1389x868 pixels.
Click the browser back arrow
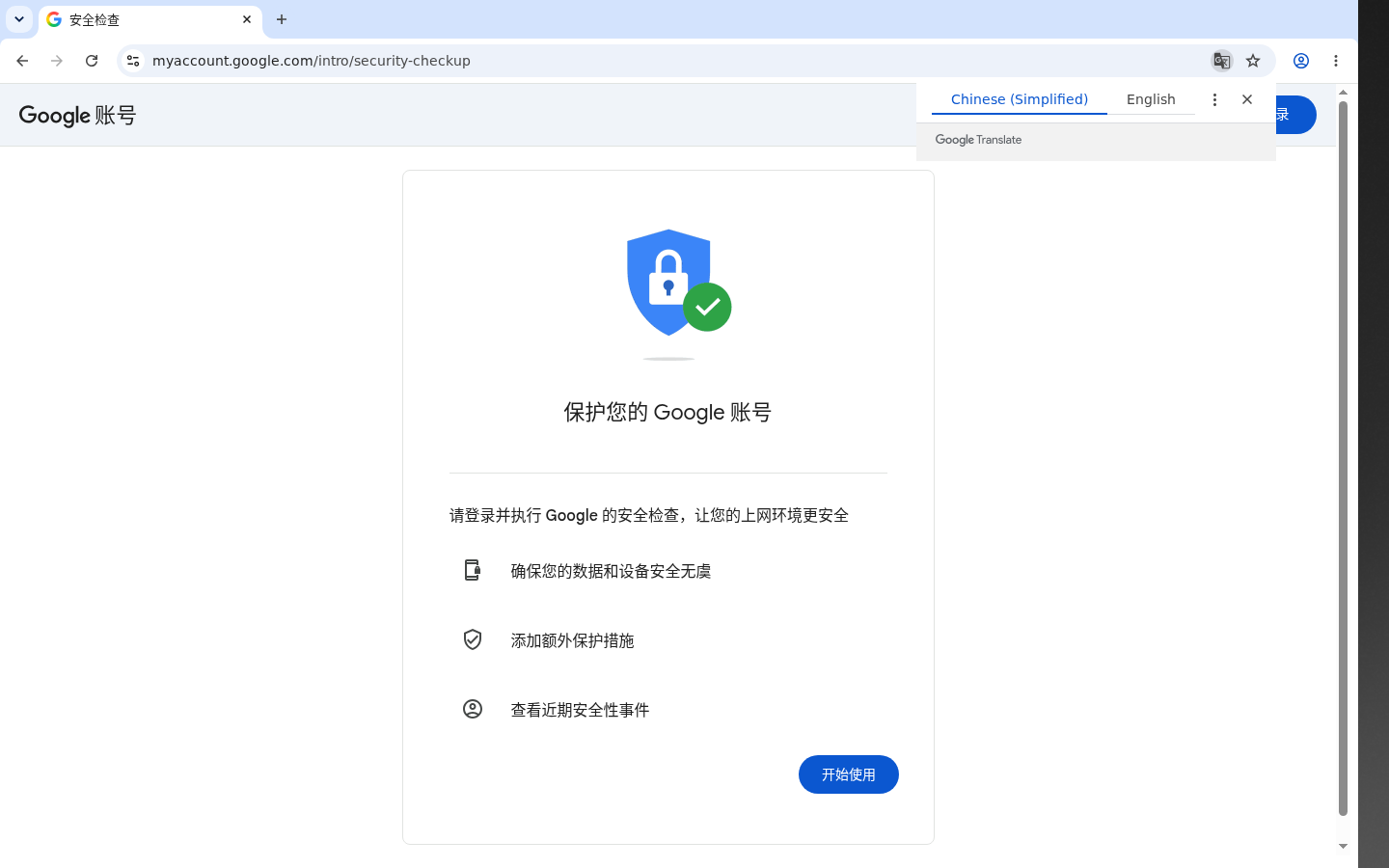coord(22,61)
